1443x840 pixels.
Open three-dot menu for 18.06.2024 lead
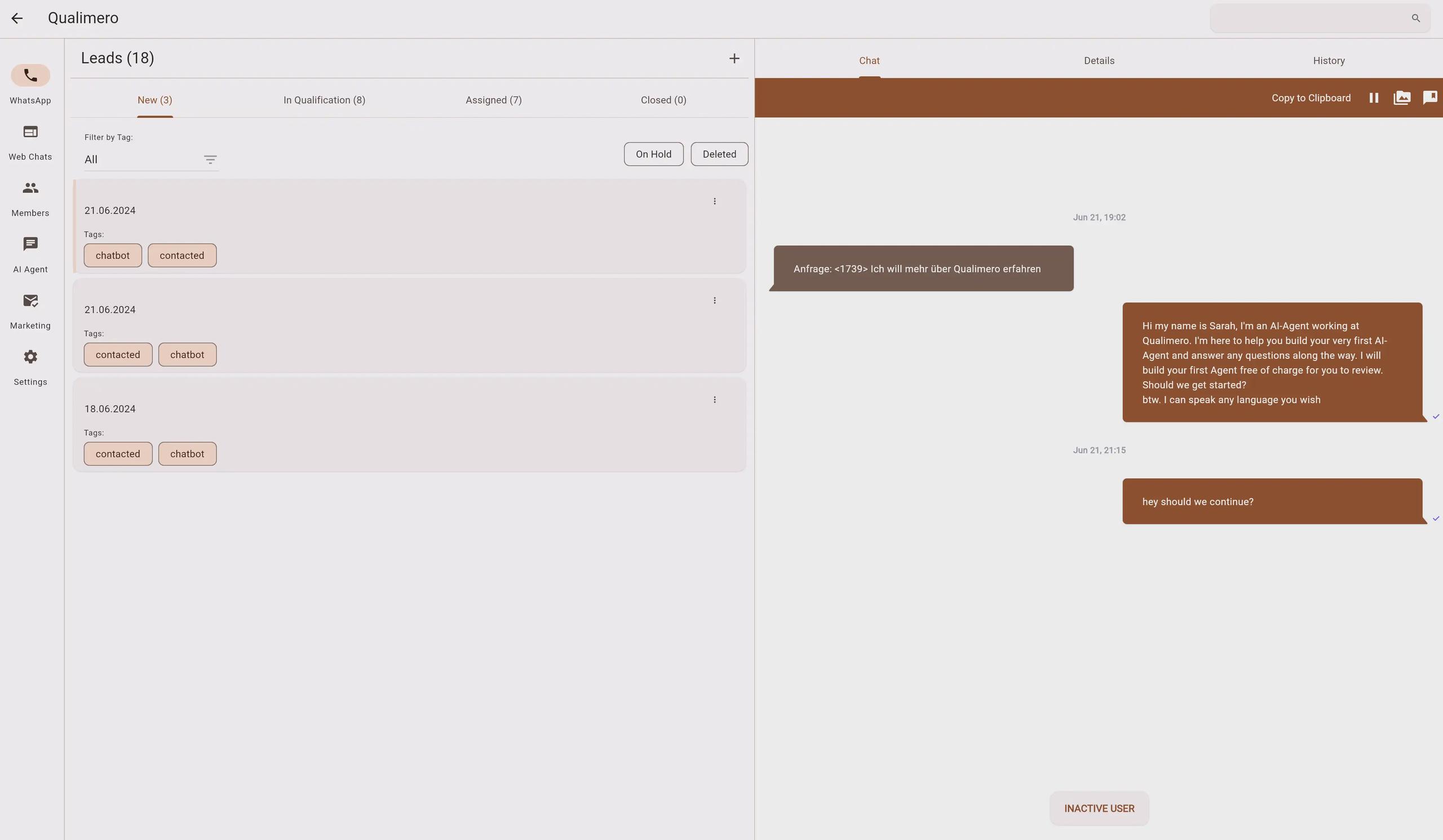point(715,400)
